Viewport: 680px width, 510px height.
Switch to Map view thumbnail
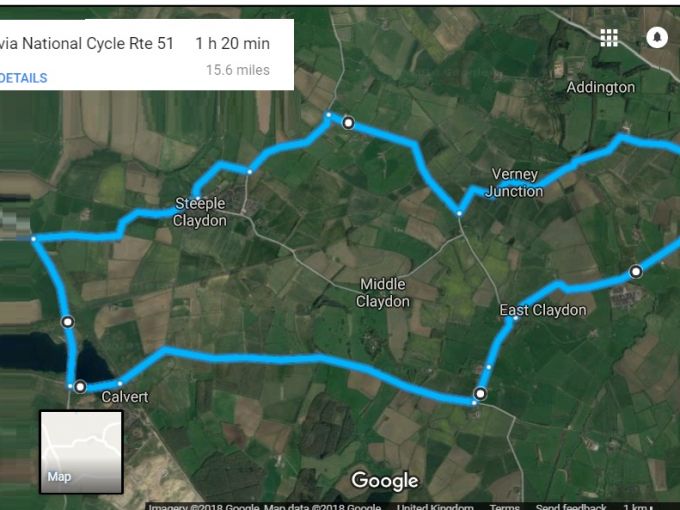coord(82,452)
